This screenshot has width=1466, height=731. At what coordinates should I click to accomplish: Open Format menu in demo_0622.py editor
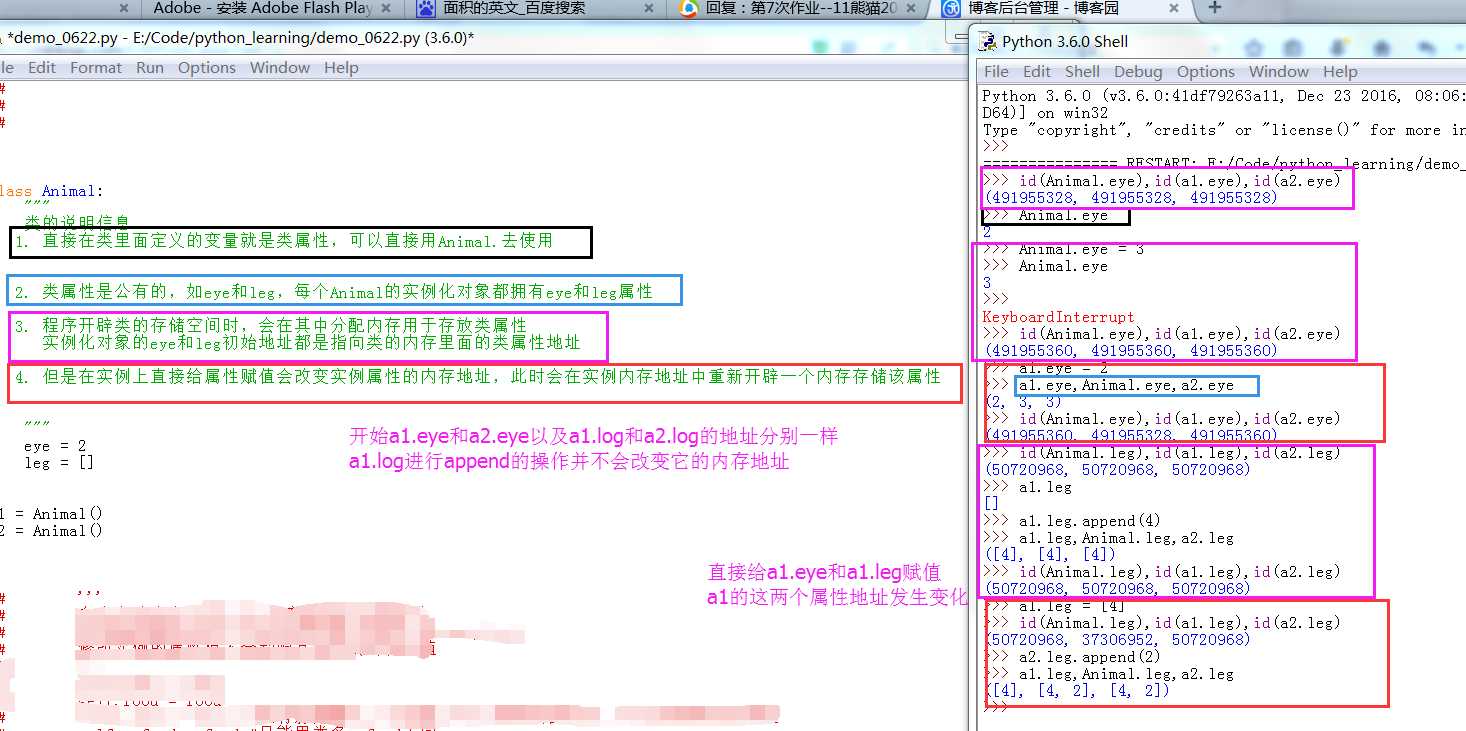tap(96, 68)
